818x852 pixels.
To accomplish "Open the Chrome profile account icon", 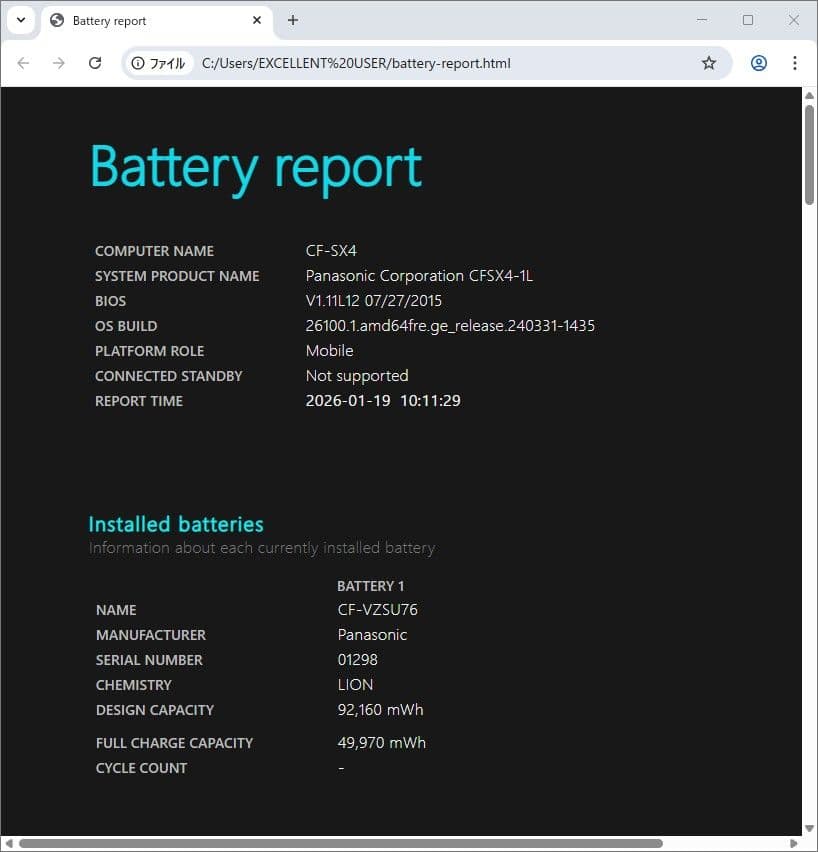I will point(758,62).
